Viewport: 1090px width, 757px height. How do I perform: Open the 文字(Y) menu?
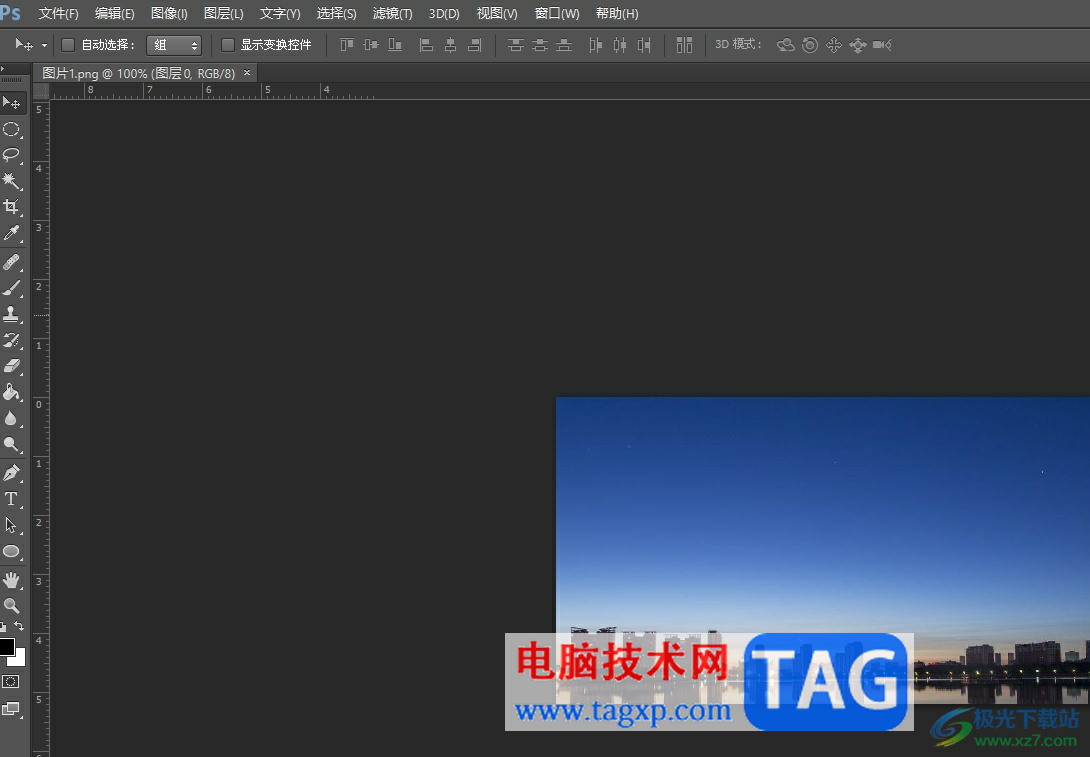[279, 13]
